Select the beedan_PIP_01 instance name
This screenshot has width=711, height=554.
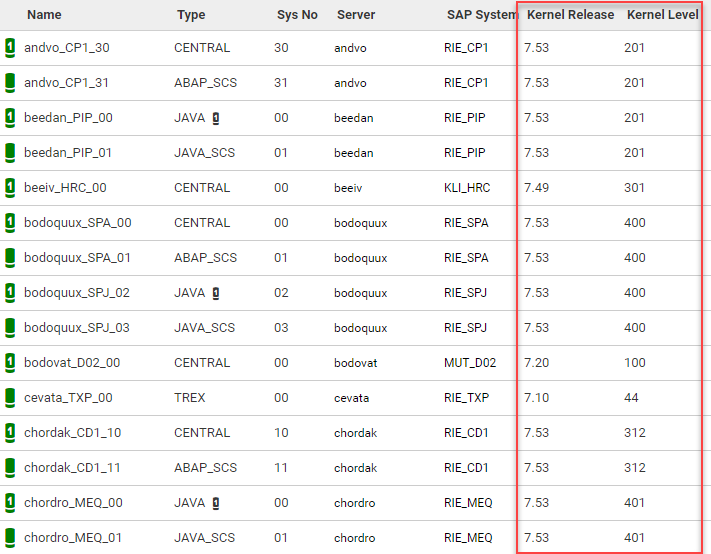[68, 152]
